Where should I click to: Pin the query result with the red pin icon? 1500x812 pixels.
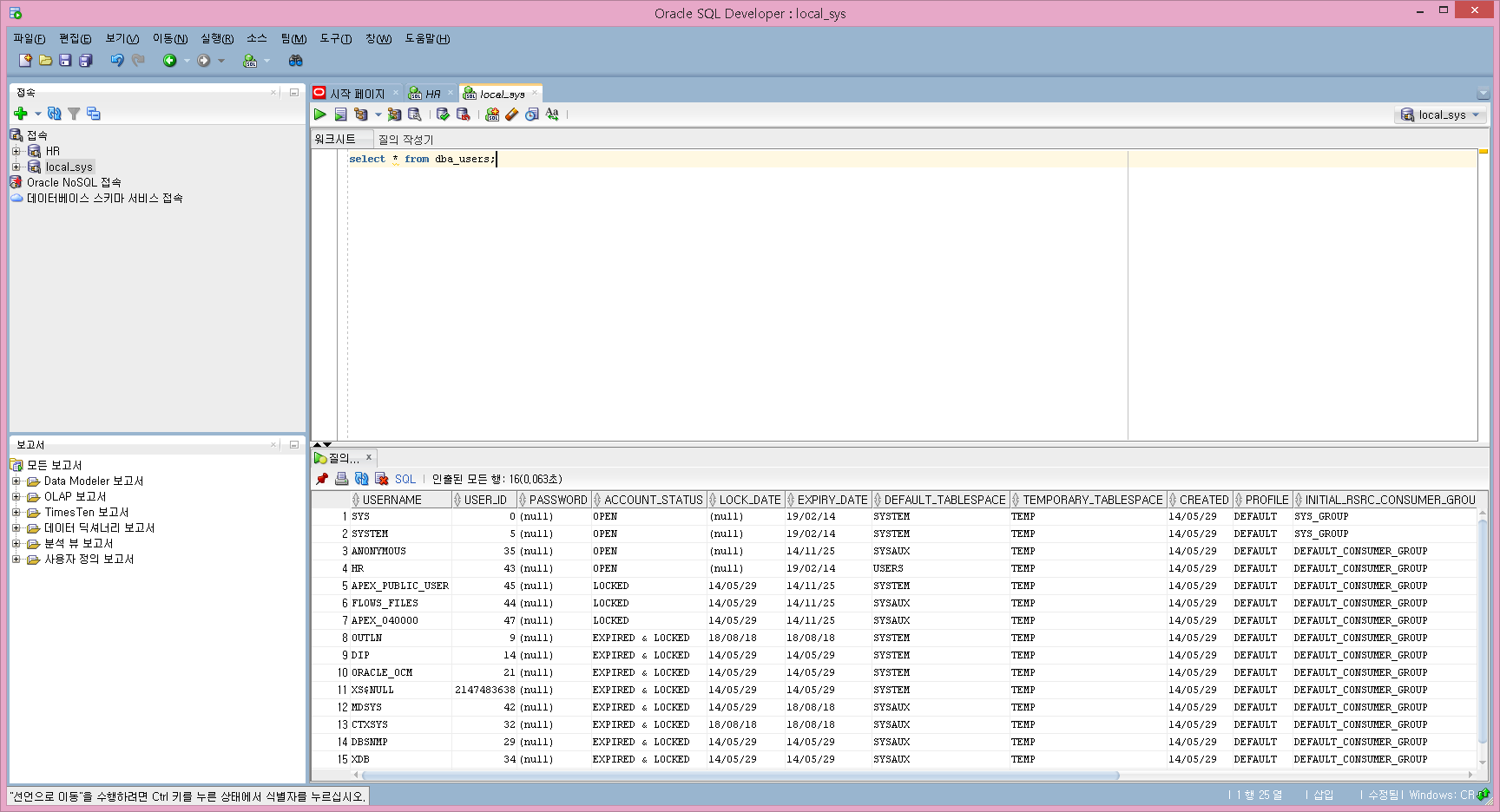click(322, 479)
